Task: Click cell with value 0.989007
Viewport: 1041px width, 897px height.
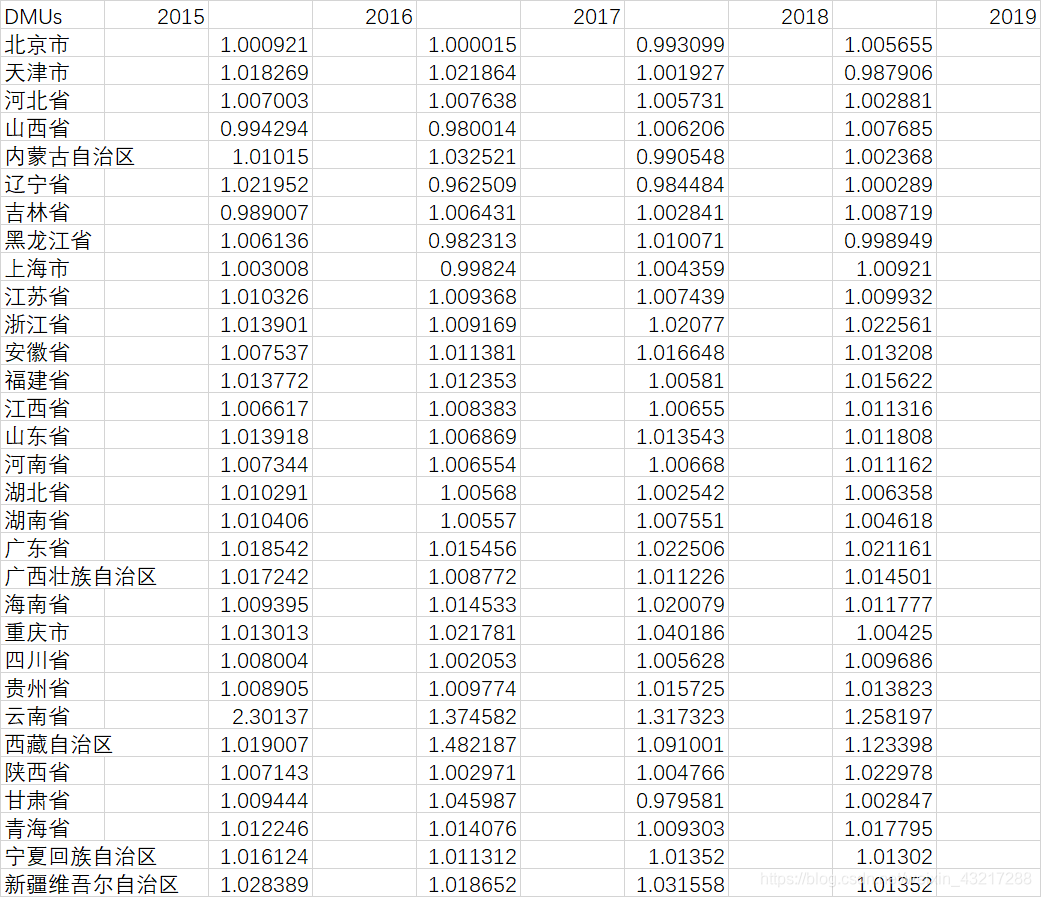Action: [x=260, y=211]
